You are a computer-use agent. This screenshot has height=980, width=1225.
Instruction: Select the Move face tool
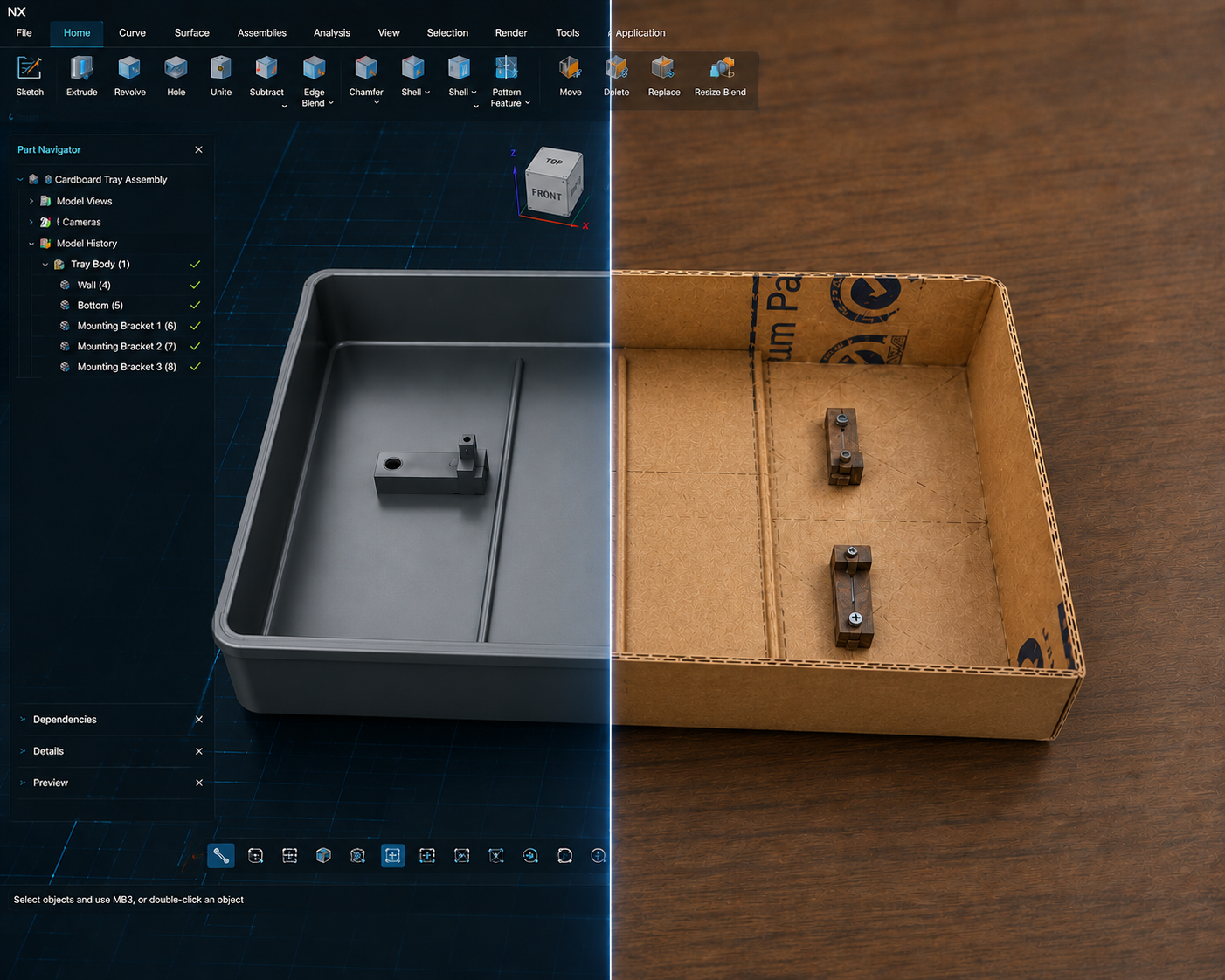[571, 68]
